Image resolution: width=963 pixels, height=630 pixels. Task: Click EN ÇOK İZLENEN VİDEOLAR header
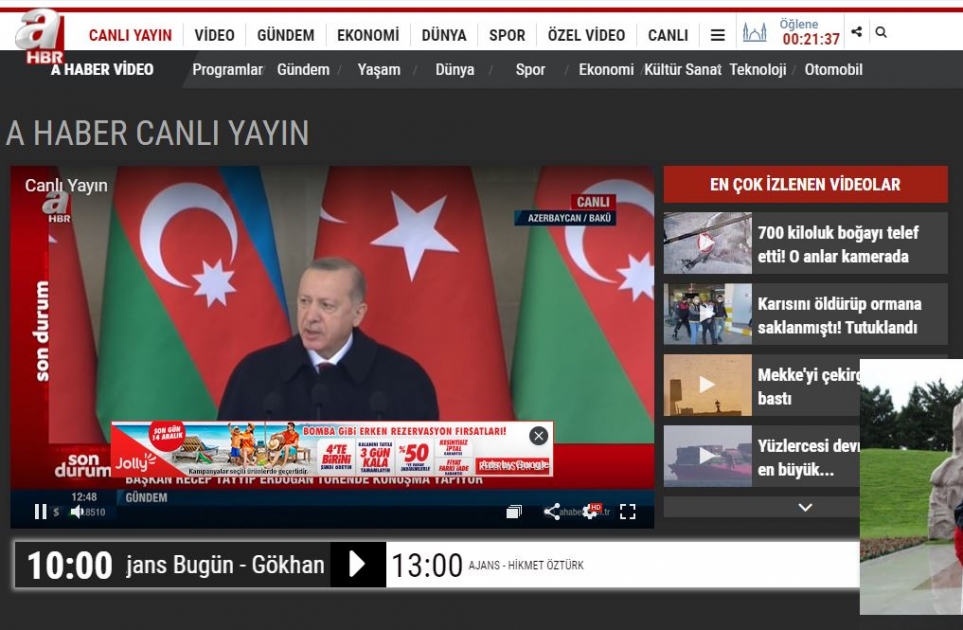(x=805, y=184)
